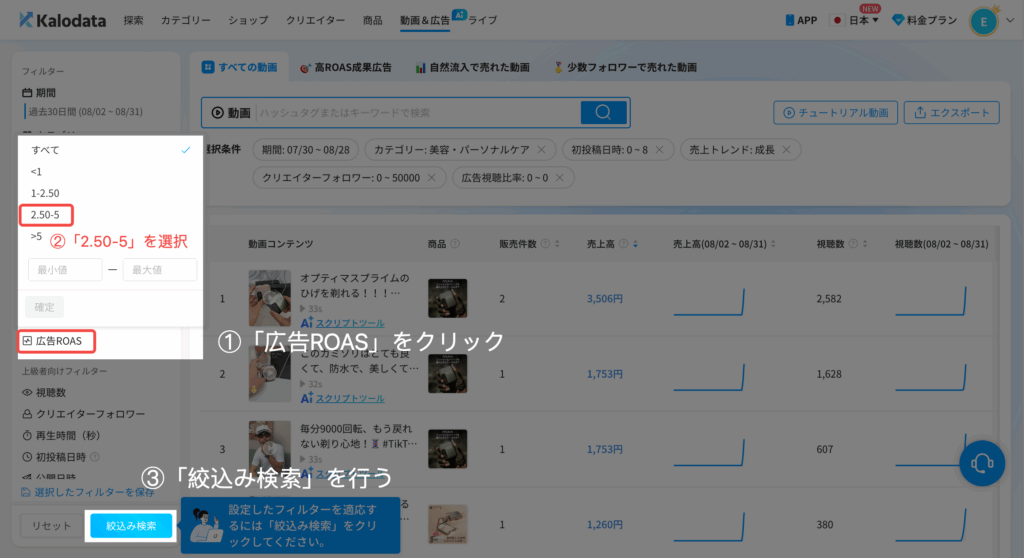This screenshot has width=1024, height=558.
Task: Focus the hashtag or keyword search field
Action: 418,113
